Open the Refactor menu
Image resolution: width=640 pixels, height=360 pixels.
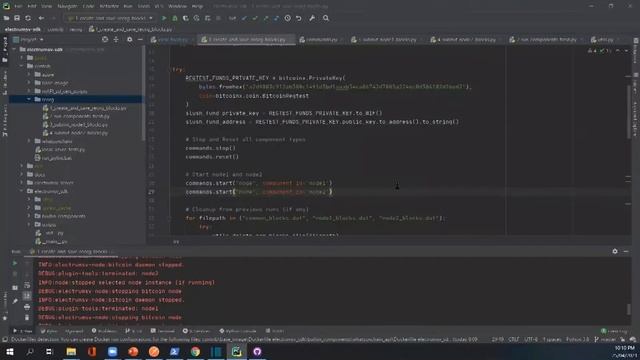[x=109, y=6]
